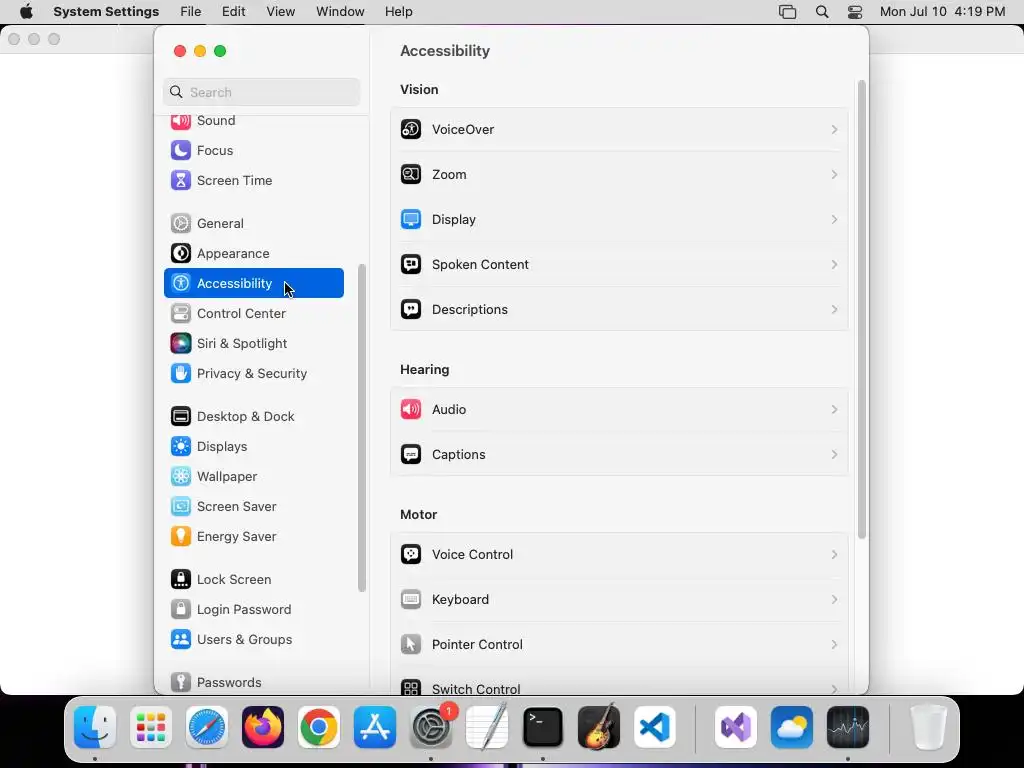Expand Spoken Content row chevron
This screenshot has height=768, width=1024.
(834, 264)
